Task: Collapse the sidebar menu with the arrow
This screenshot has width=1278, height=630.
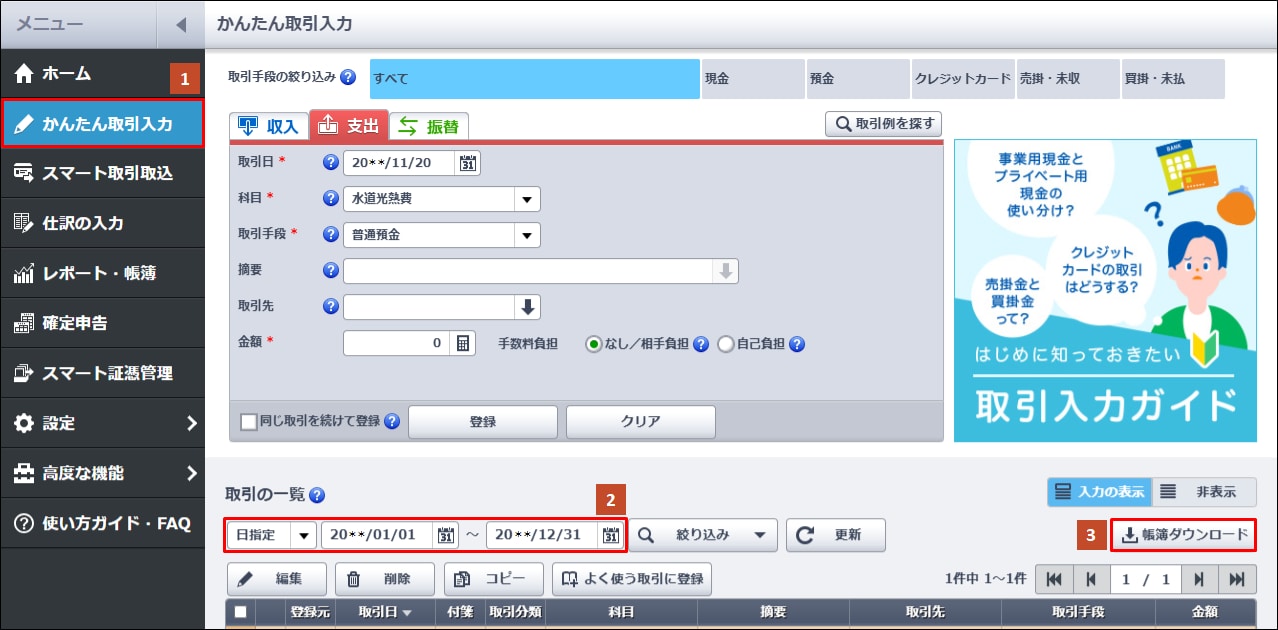Action: [x=180, y=24]
